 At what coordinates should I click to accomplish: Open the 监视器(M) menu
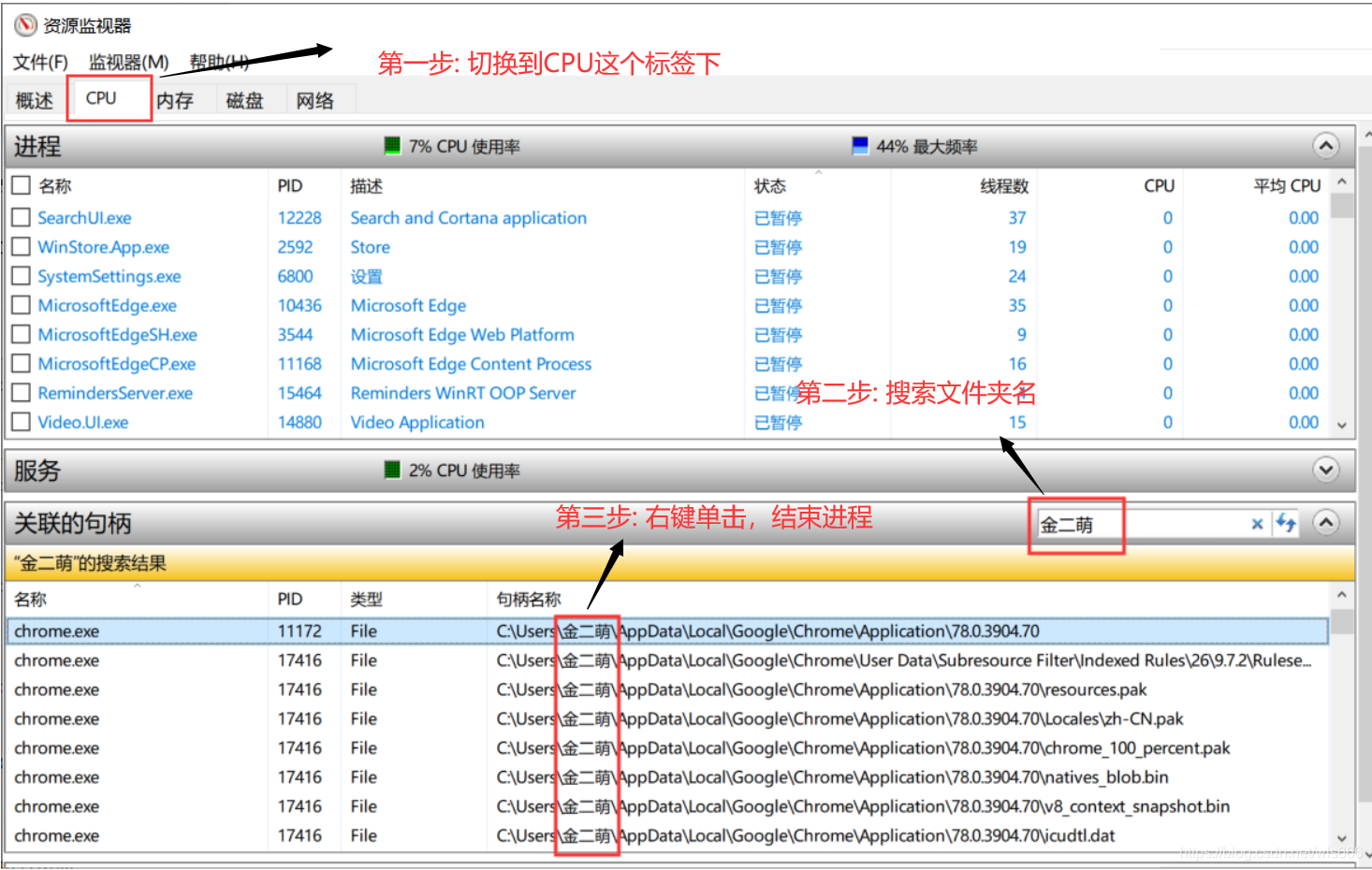coord(129,63)
